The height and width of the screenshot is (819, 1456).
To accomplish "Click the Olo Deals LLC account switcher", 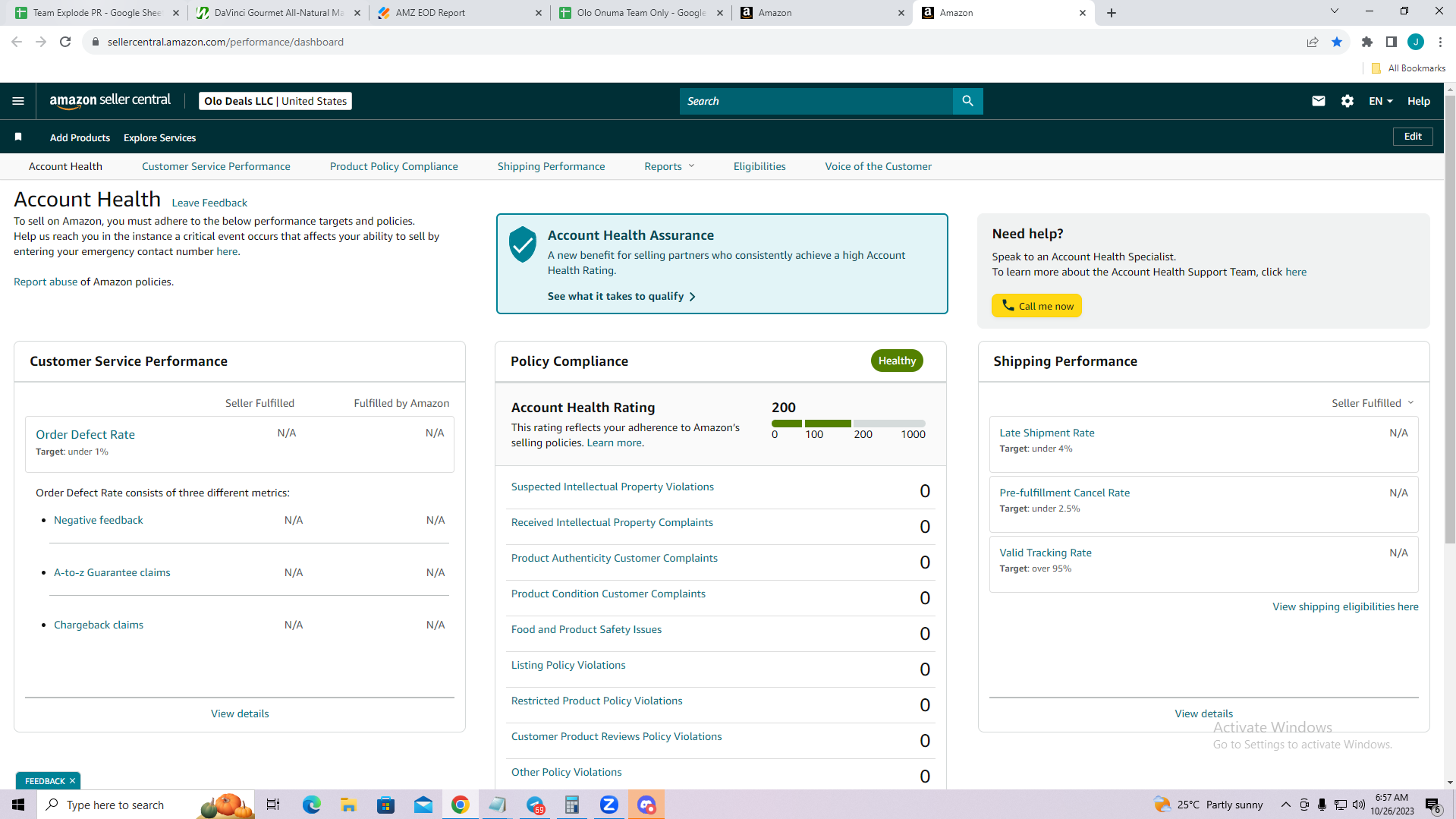I will 275,101.
